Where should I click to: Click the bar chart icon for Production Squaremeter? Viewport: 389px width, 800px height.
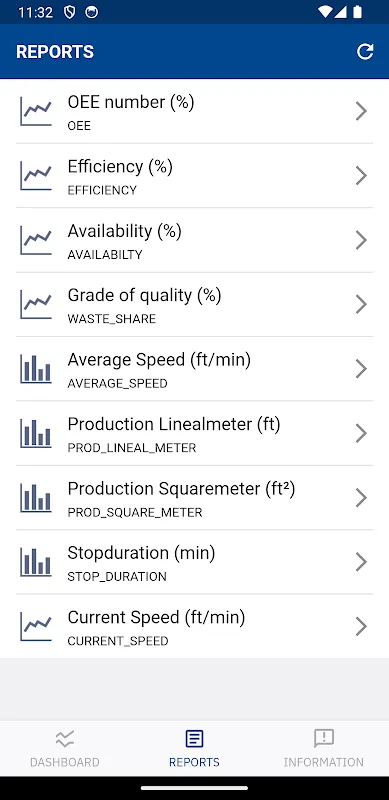[36, 497]
